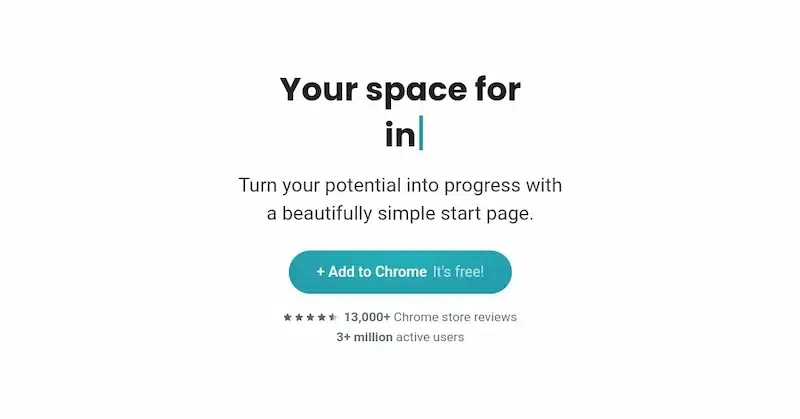Screen dimensions: 800x419
Task: Click the plus sign on the Add to Chrome button
Action: 321,272
